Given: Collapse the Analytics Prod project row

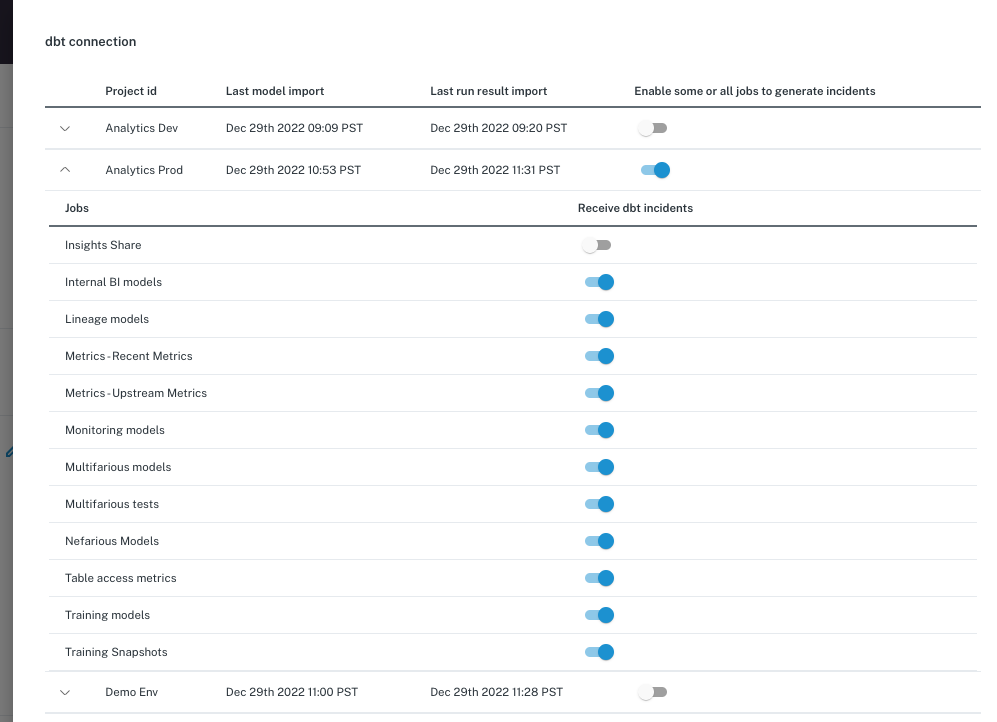Looking at the screenshot, I should tap(65, 170).
